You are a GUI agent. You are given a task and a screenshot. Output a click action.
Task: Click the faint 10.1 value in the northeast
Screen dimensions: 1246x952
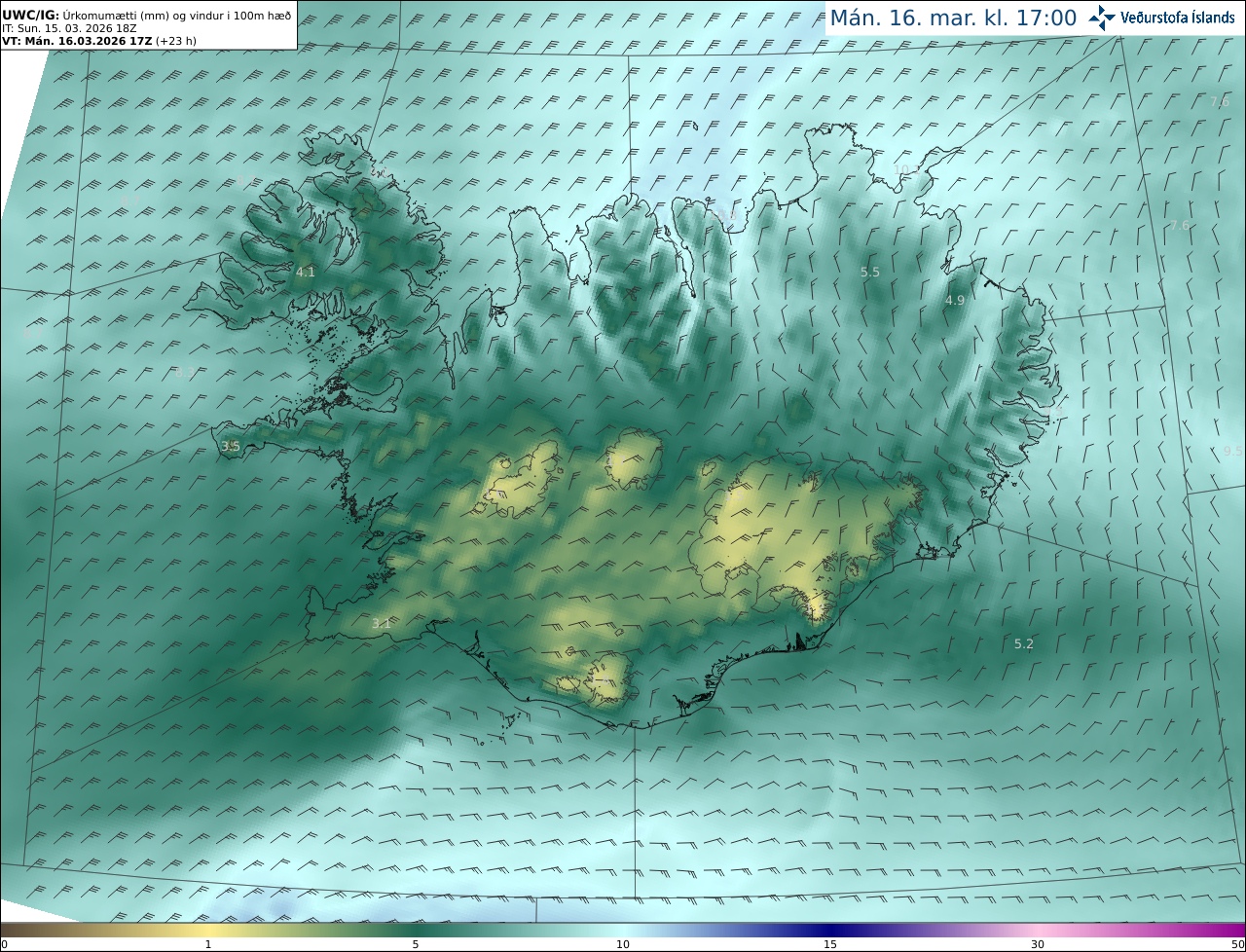[x=906, y=169]
